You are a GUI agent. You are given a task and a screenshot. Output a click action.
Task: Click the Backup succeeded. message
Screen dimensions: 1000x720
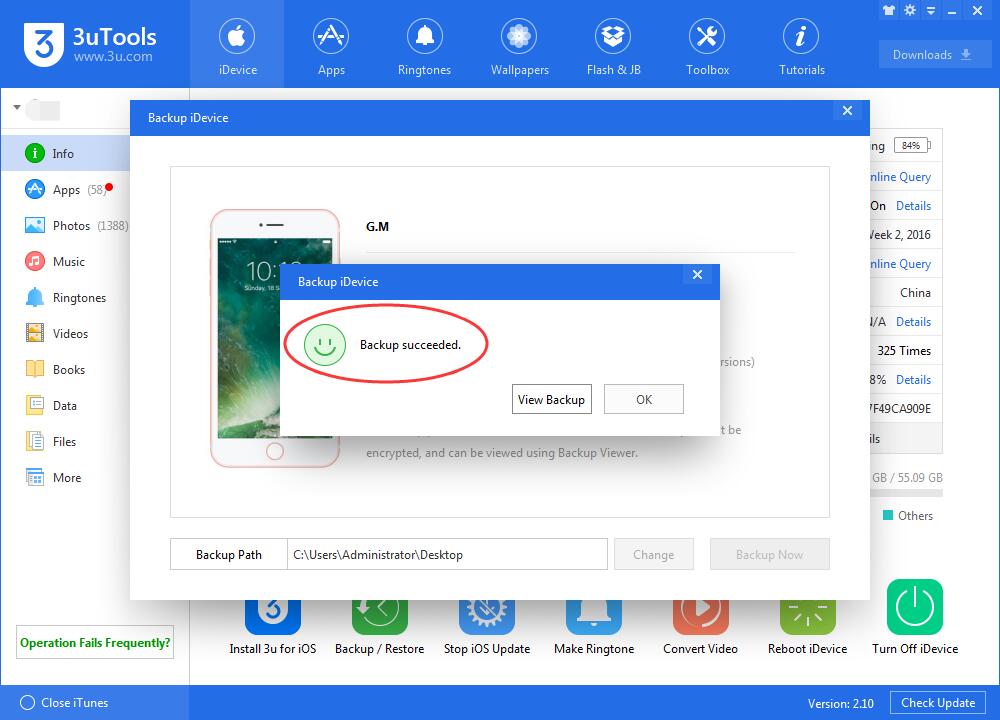(410, 345)
